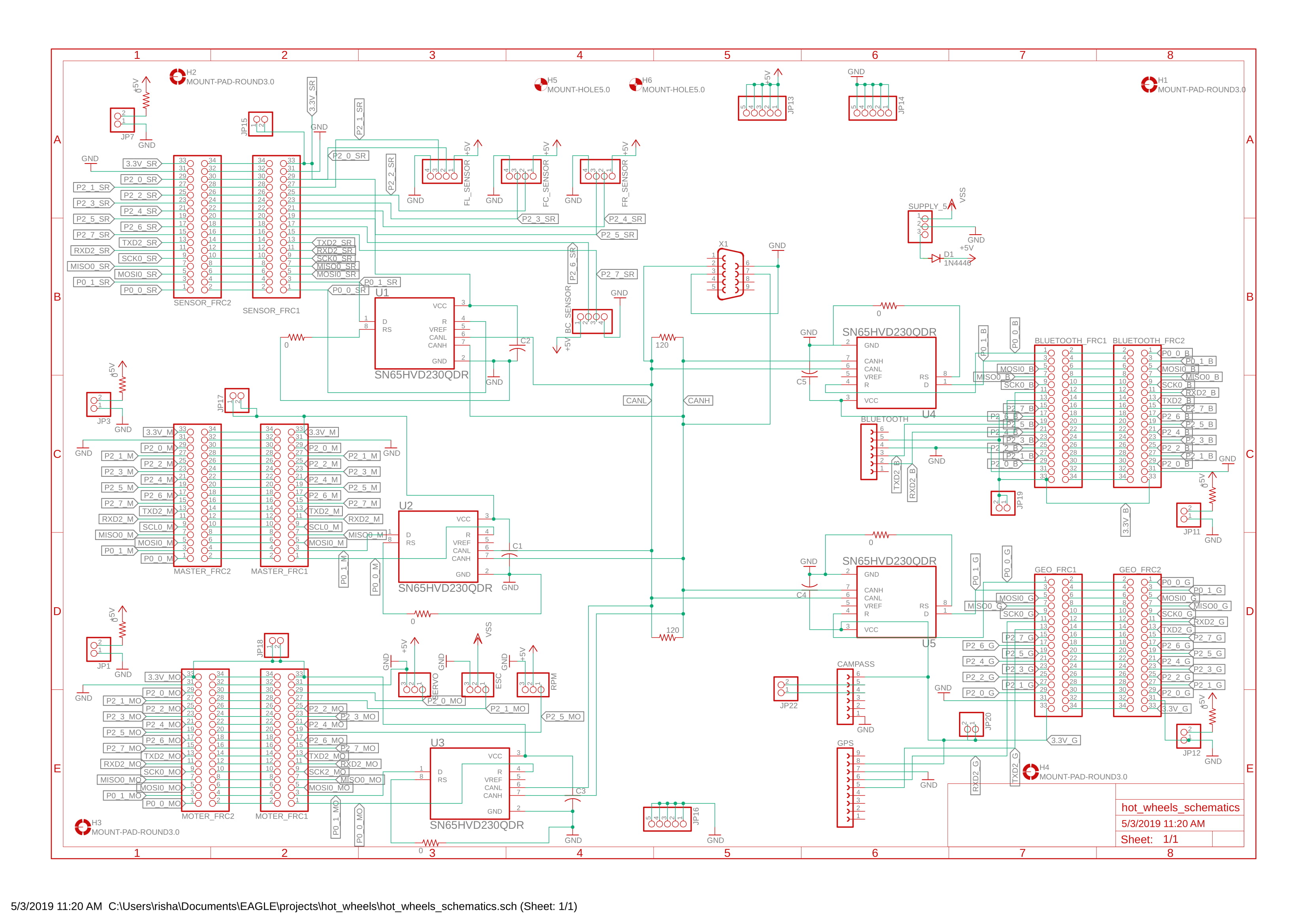Click the MOTER_FRC1 header label
Viewport: 1307px width, 924px height.
coord(281,817)
